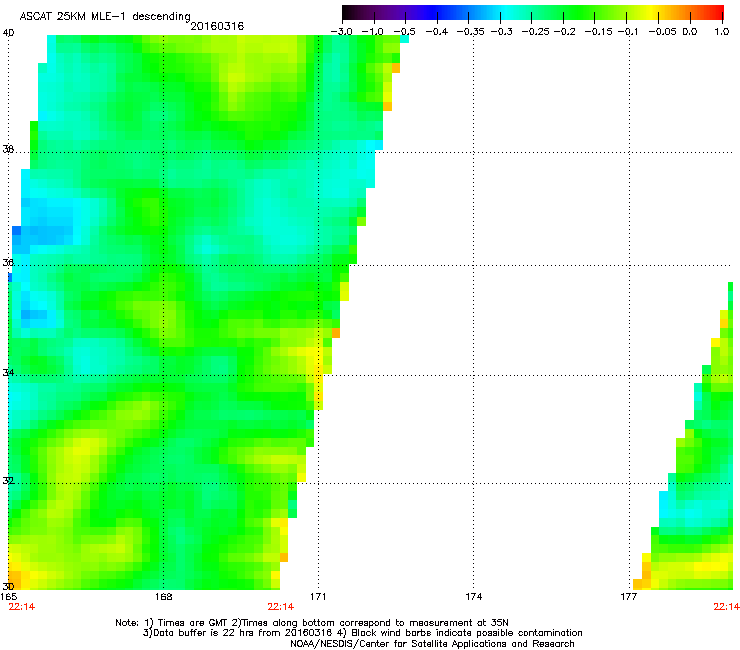The image size is (740, 650).
Task: Click the colorbar label -3.0
Action: point(342,32)
